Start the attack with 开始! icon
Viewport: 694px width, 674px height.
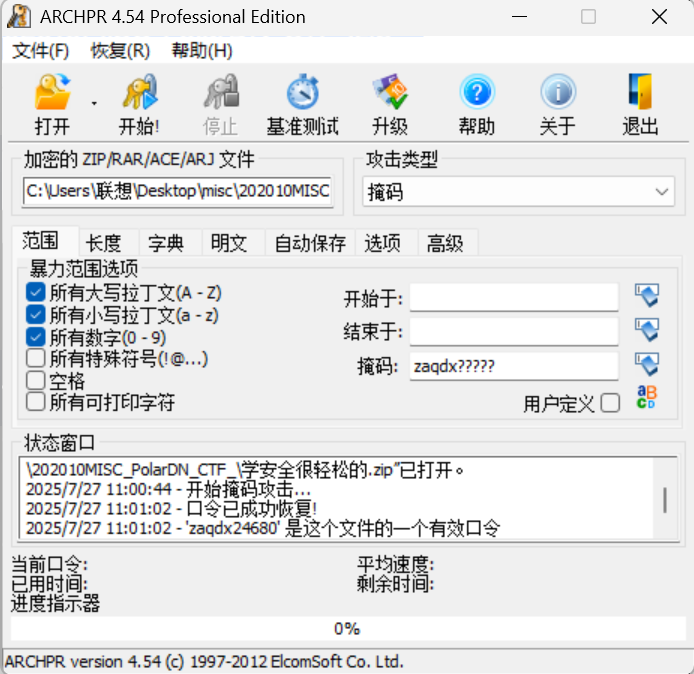(x=140, y=92)
